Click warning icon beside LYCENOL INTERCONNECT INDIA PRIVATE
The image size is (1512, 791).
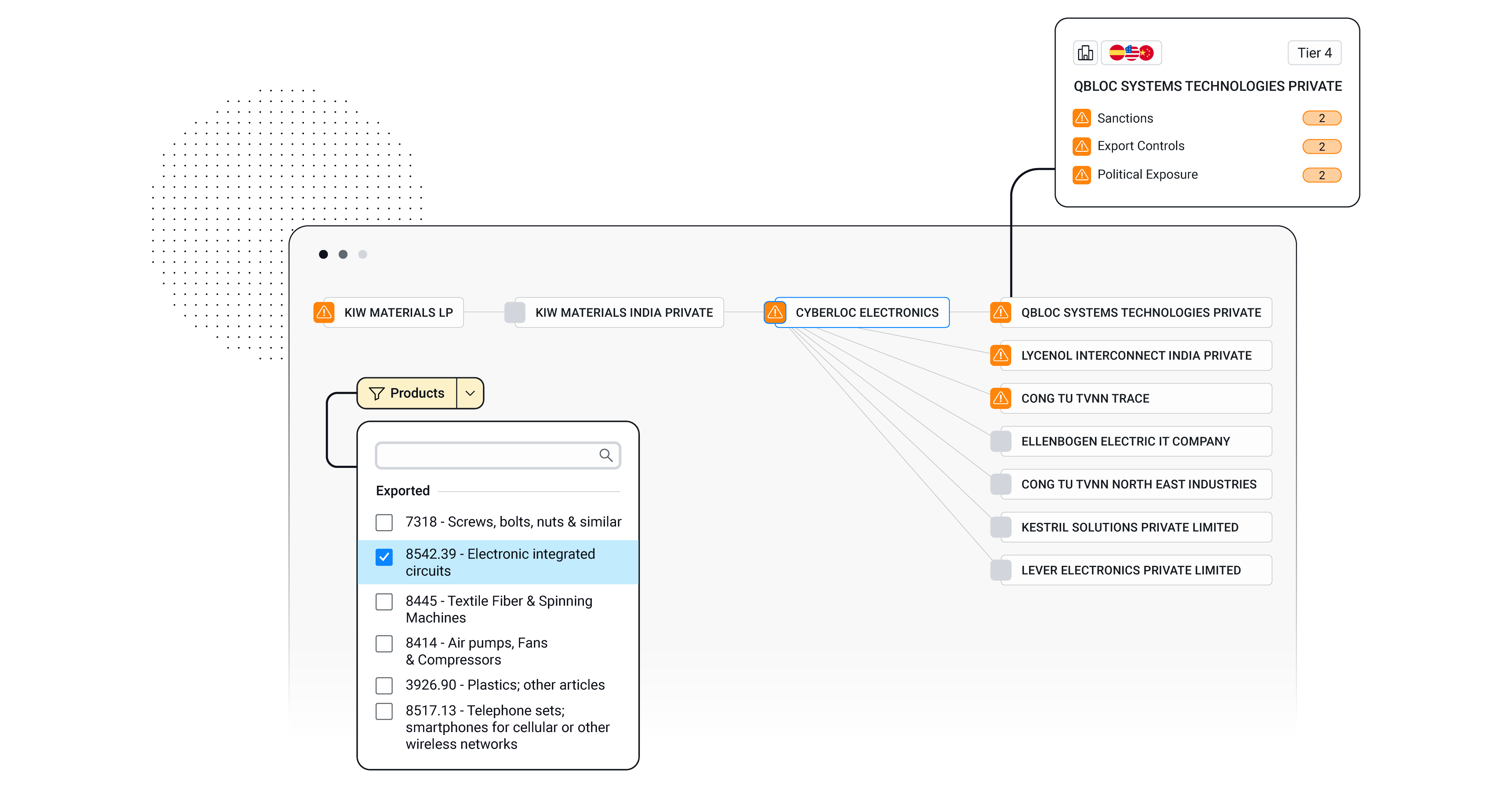pos(1001,355)
